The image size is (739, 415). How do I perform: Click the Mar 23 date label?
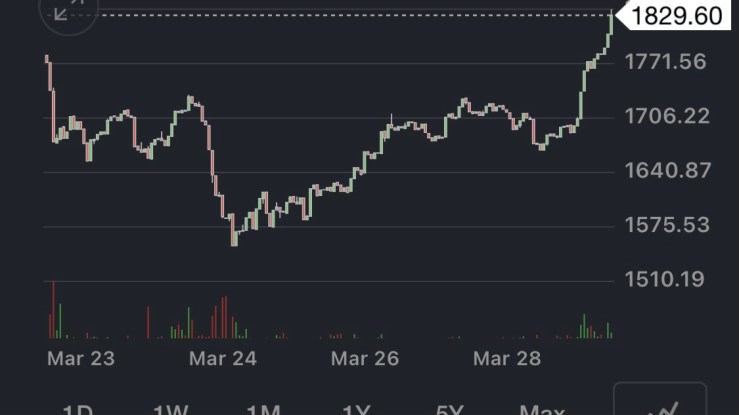tap(81, 358)
